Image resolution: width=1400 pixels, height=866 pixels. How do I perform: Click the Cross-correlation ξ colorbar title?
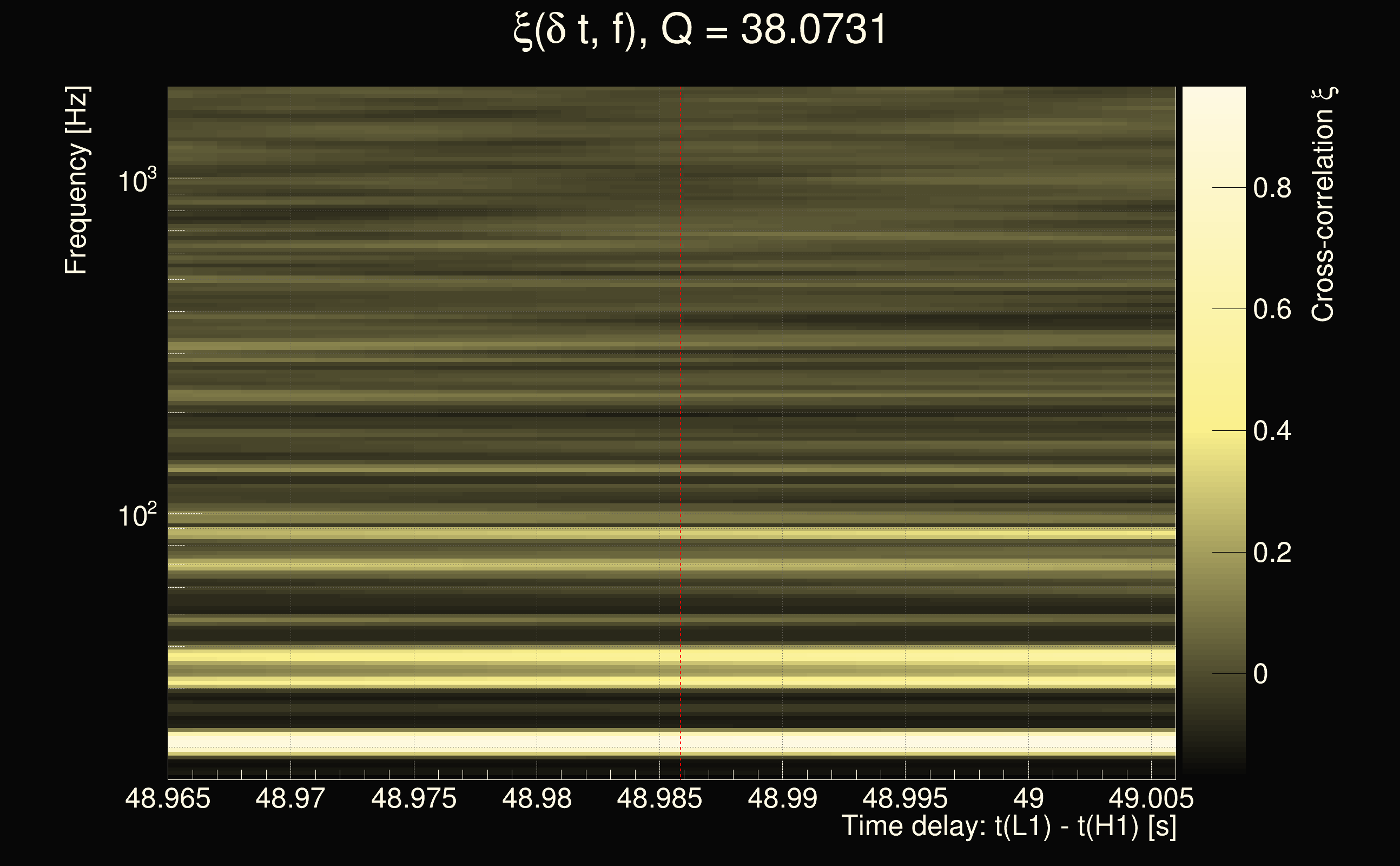point(1323,205)
